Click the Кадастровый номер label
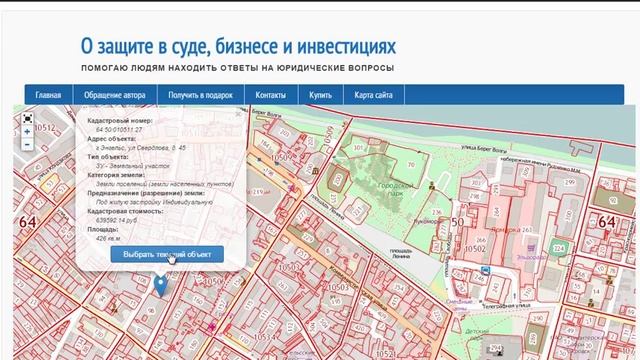 tap(120, 121)
